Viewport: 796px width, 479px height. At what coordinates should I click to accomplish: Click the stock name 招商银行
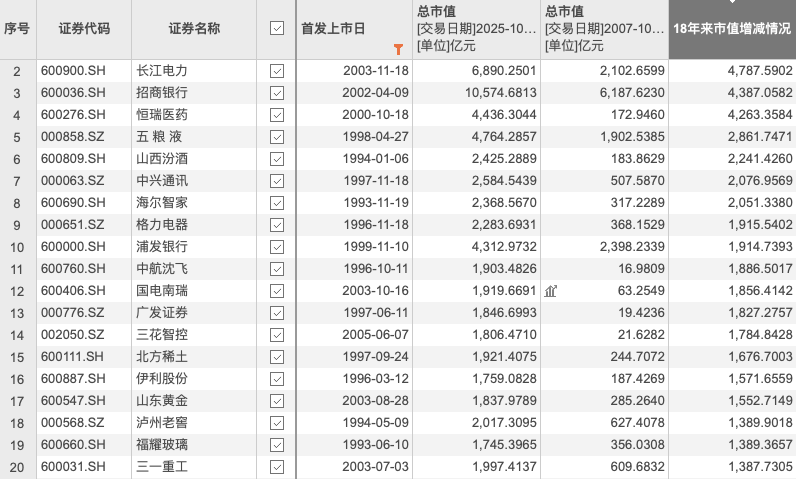tap(162, 93)
